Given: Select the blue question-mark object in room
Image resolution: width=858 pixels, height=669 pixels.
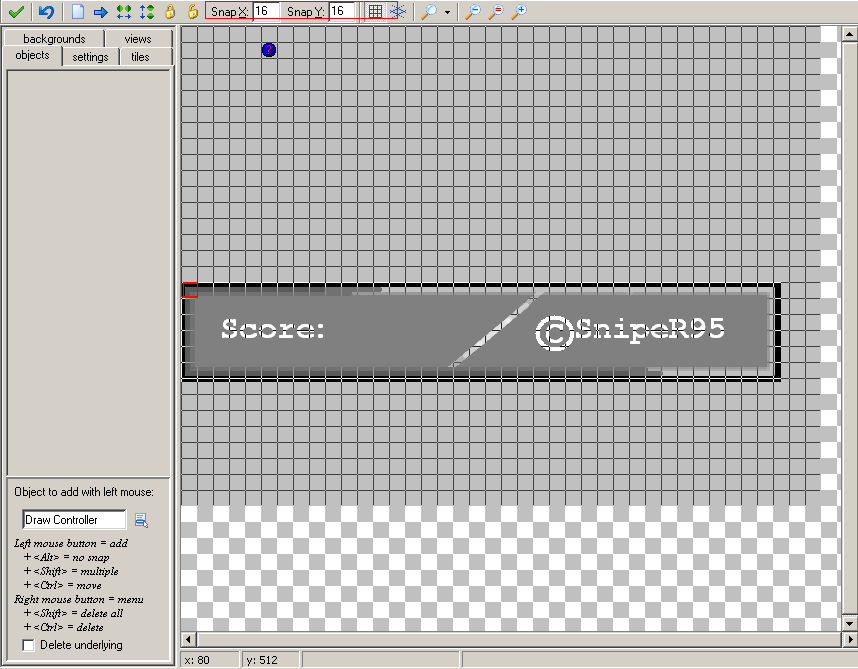Looking at the screenshot, I should 269,49.
